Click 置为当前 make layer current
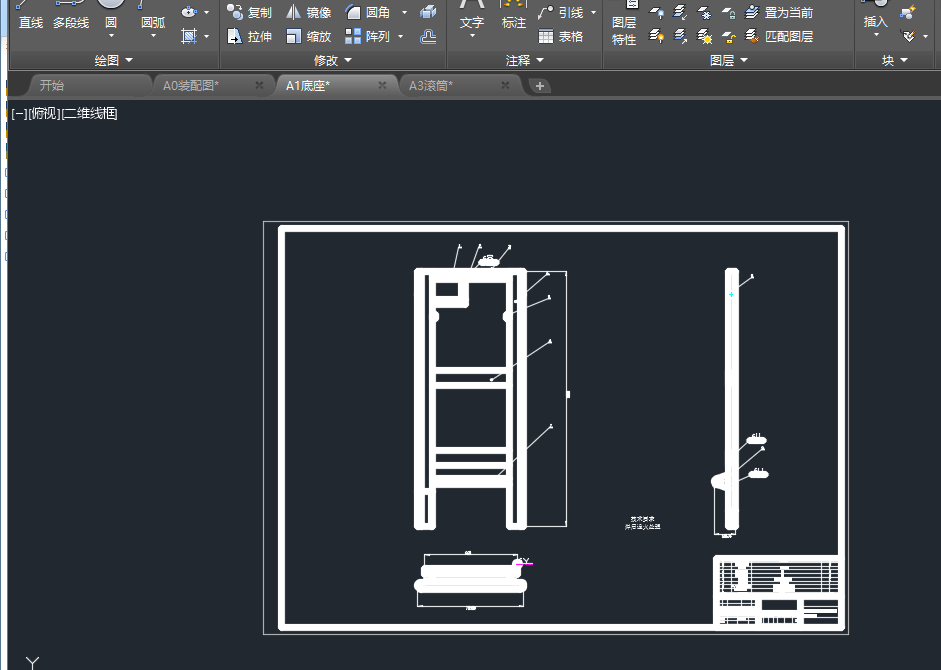The image size is (941, 670). point(778,12)
